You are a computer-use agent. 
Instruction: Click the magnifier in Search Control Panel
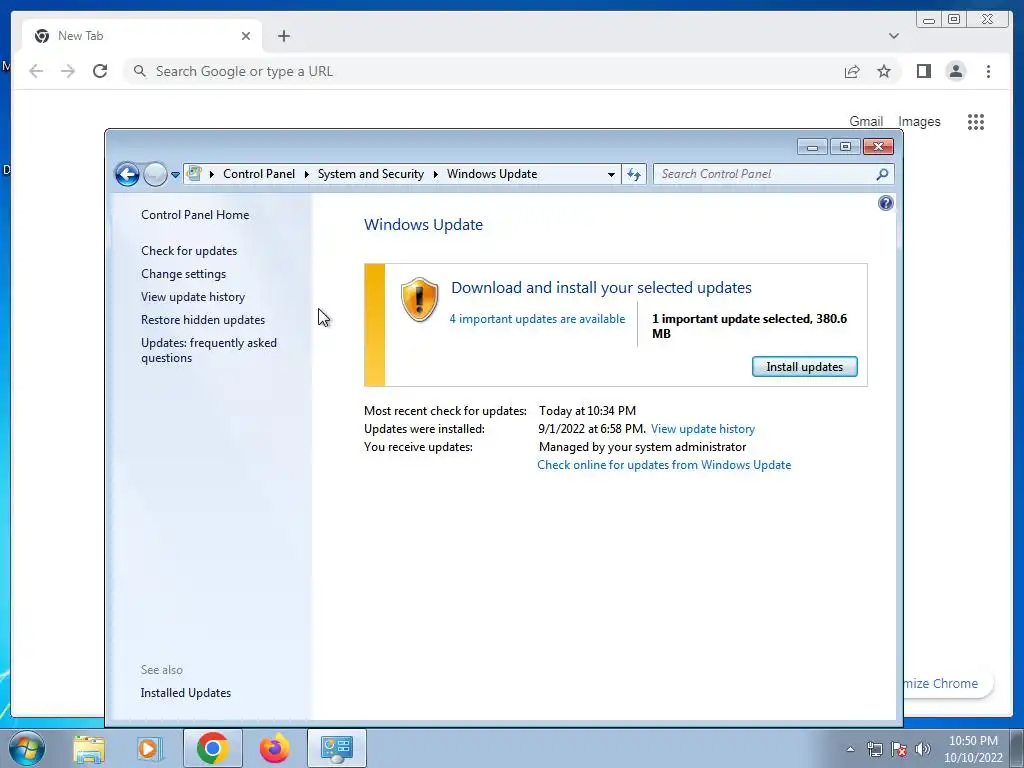click(x=882, y=174)
